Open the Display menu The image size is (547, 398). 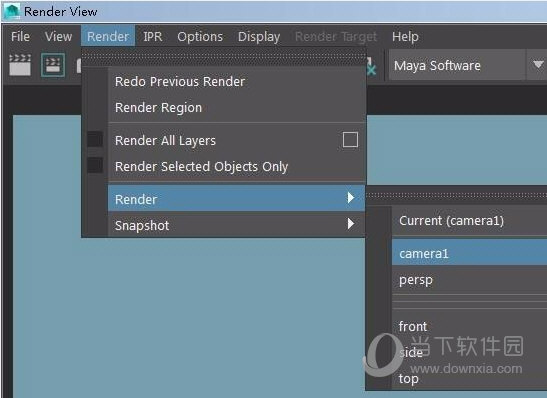tap(259, 36)
